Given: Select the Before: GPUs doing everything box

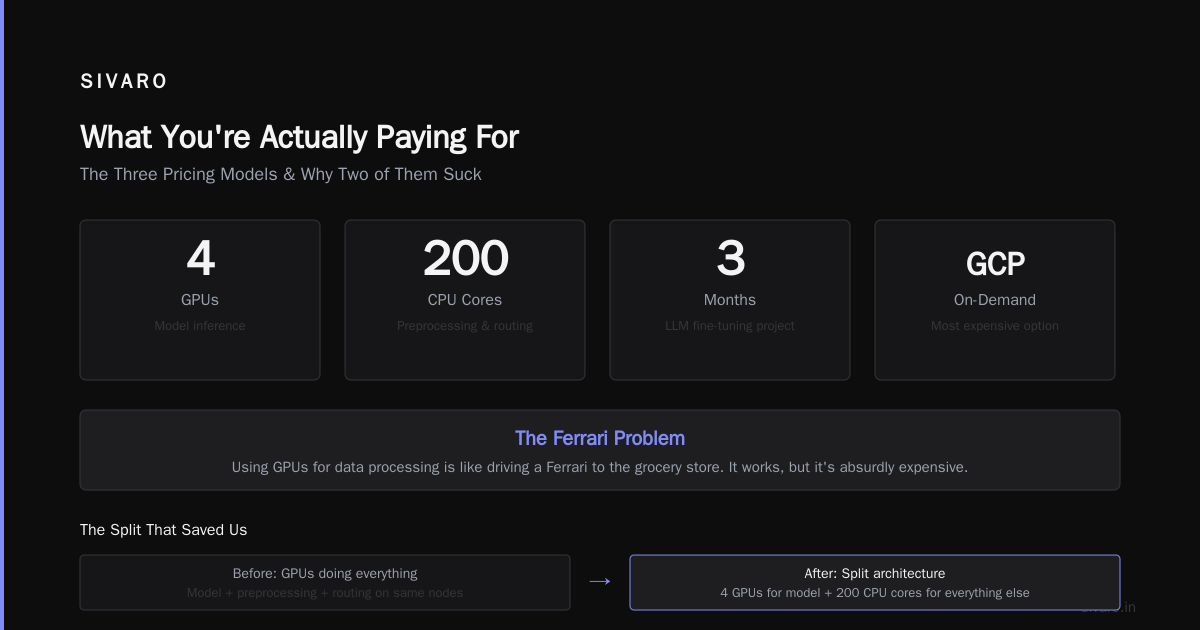Looking at the screenshot, I should pos(325,582).
